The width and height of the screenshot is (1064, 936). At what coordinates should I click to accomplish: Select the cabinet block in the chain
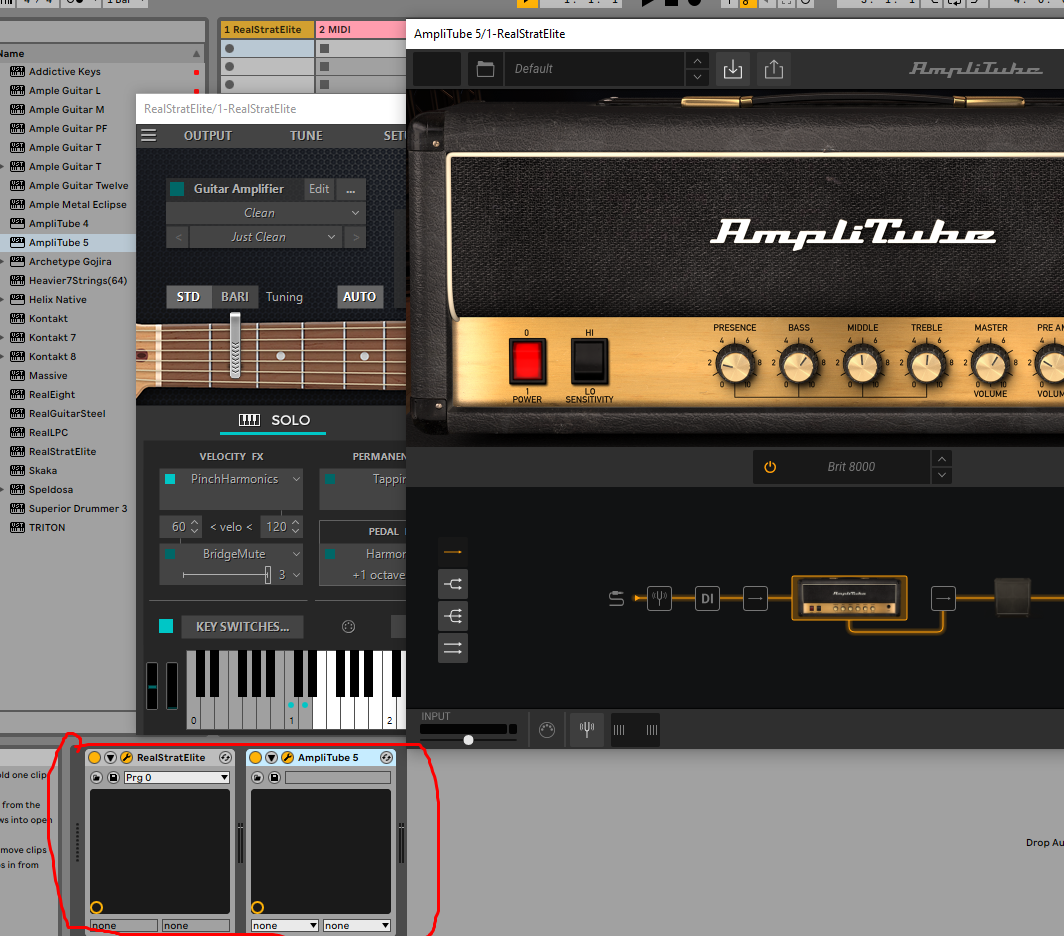coord(1012,597)
